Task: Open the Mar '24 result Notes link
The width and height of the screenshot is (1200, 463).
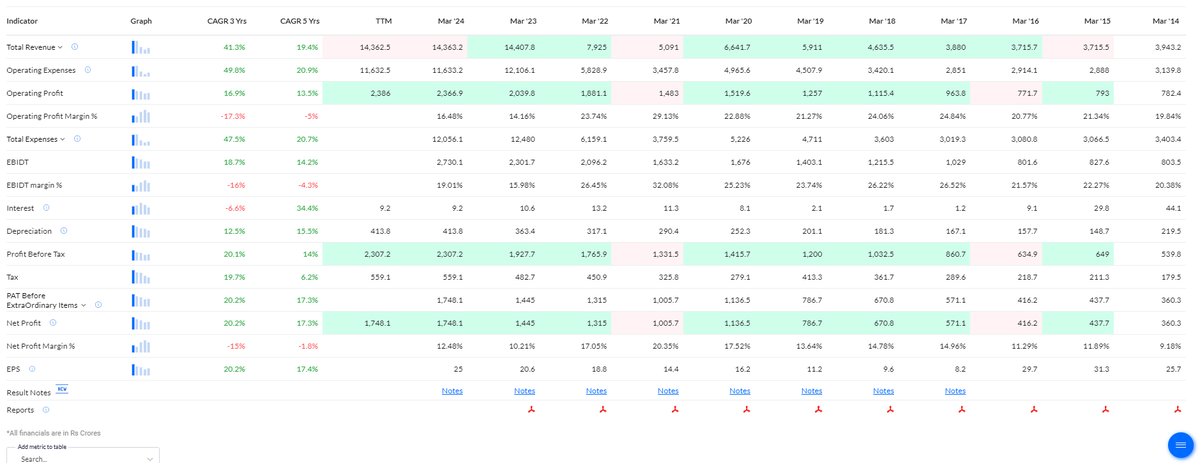Action: click(452, 391)
